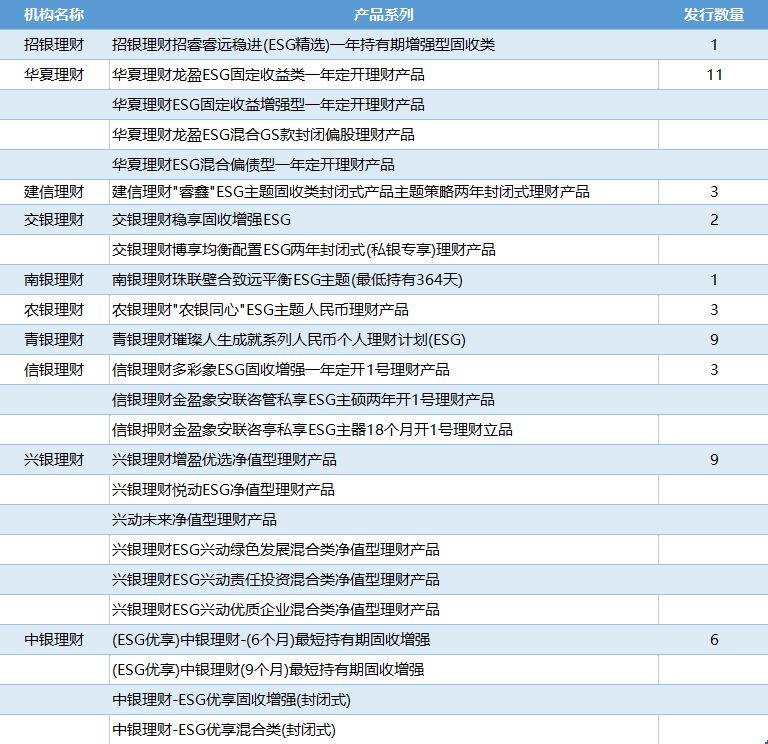768x744 pixels.
Task: Select the 信银理财 institution cell
Action: 54,369
